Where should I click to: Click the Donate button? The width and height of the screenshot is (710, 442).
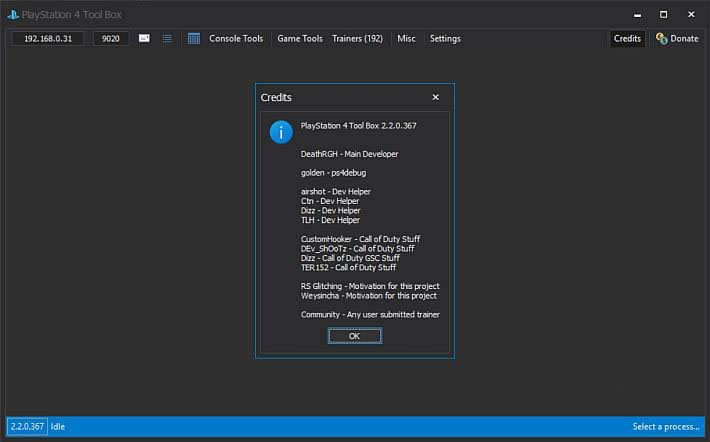pos(677,38)
